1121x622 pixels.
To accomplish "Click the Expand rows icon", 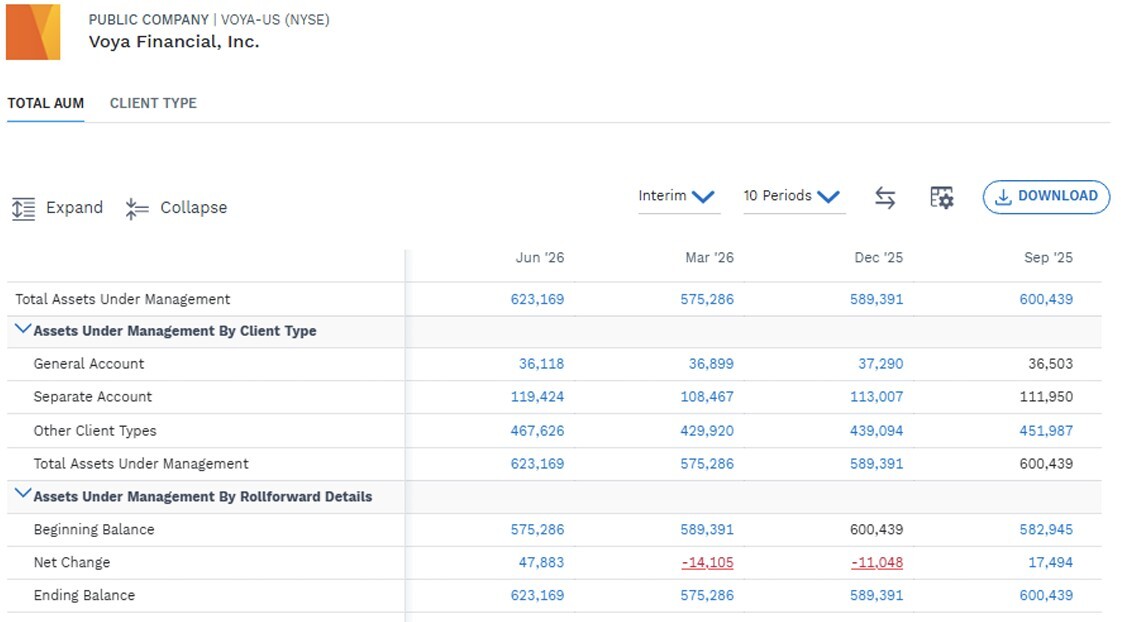I will pos(24,208).
